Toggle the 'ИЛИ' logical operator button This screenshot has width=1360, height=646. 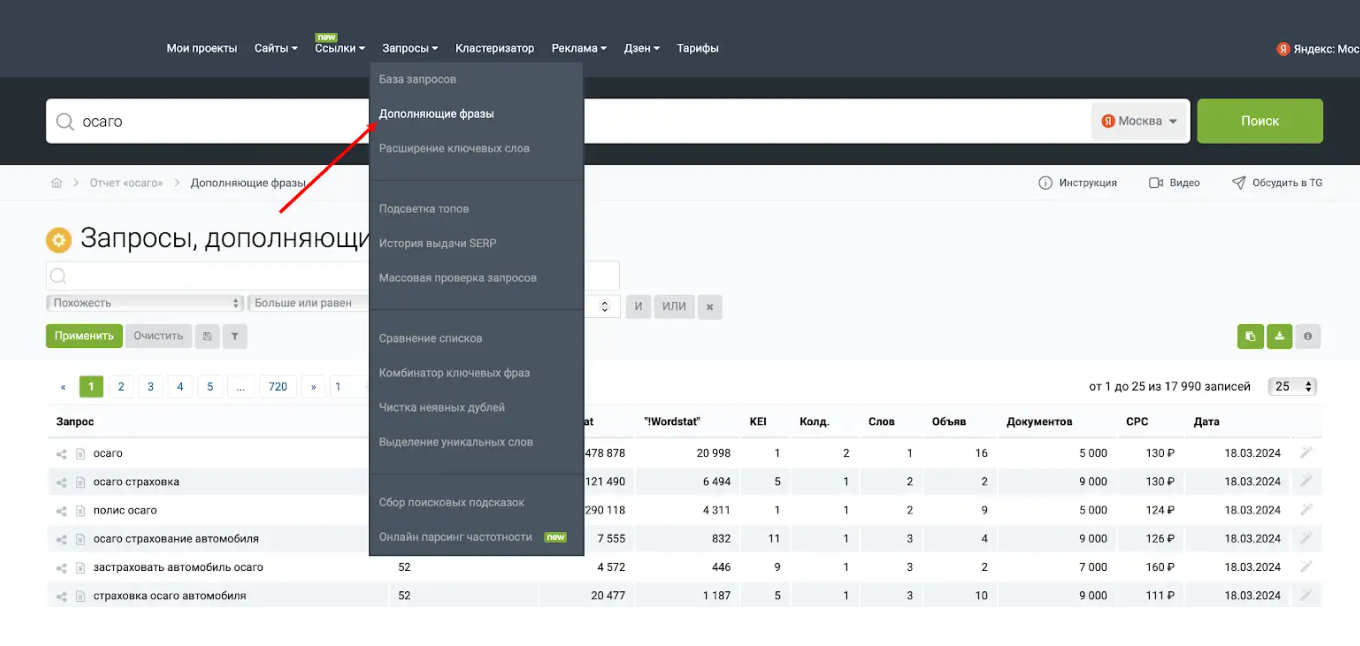tap(674, 307)
